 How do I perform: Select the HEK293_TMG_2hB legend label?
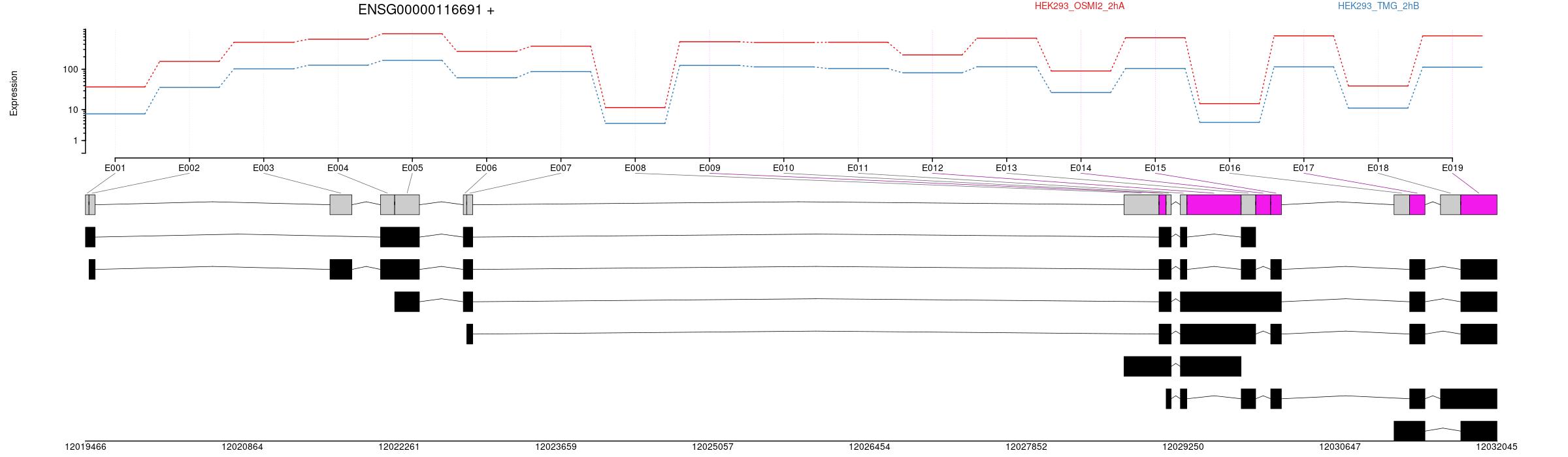pyautogui.click(x=1379, y=6)
